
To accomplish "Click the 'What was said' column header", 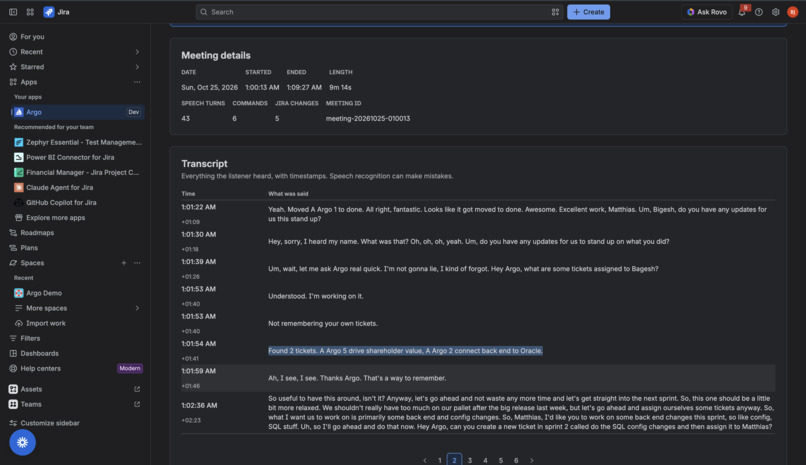I will click(x=288, y=194).
